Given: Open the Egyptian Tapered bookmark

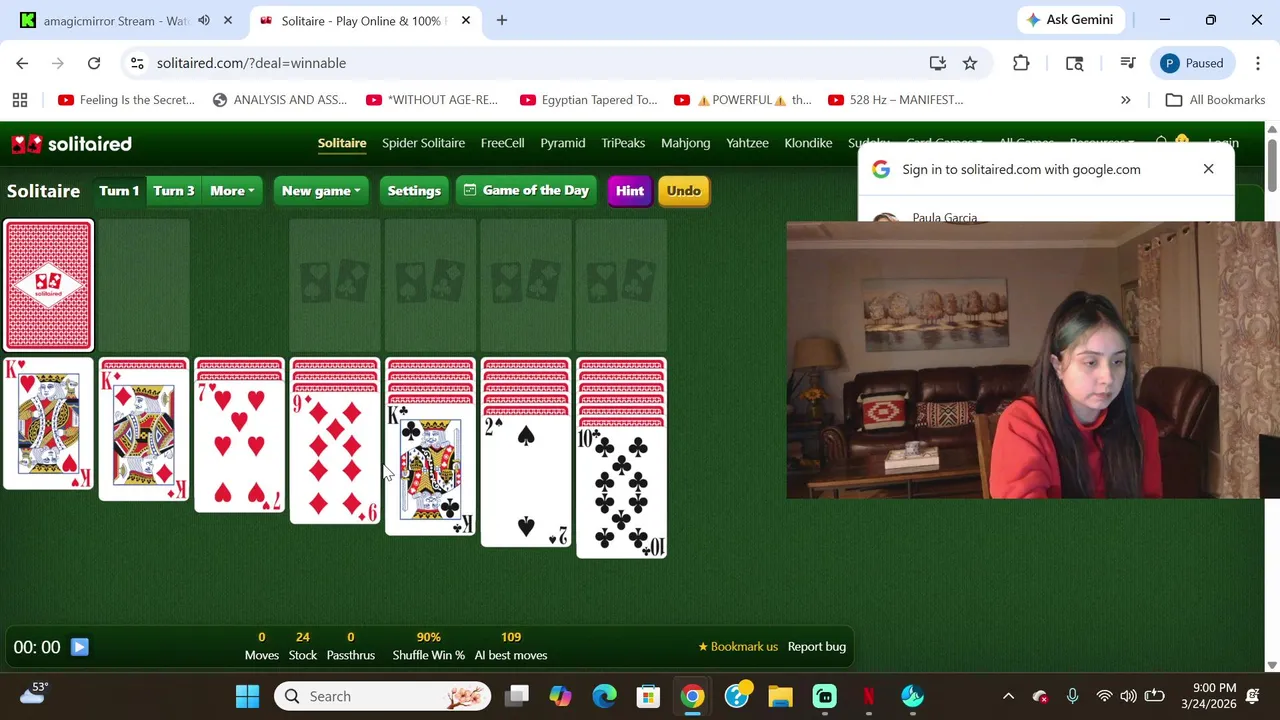Looking at the screenshot, I should click(x=589, y=100).
